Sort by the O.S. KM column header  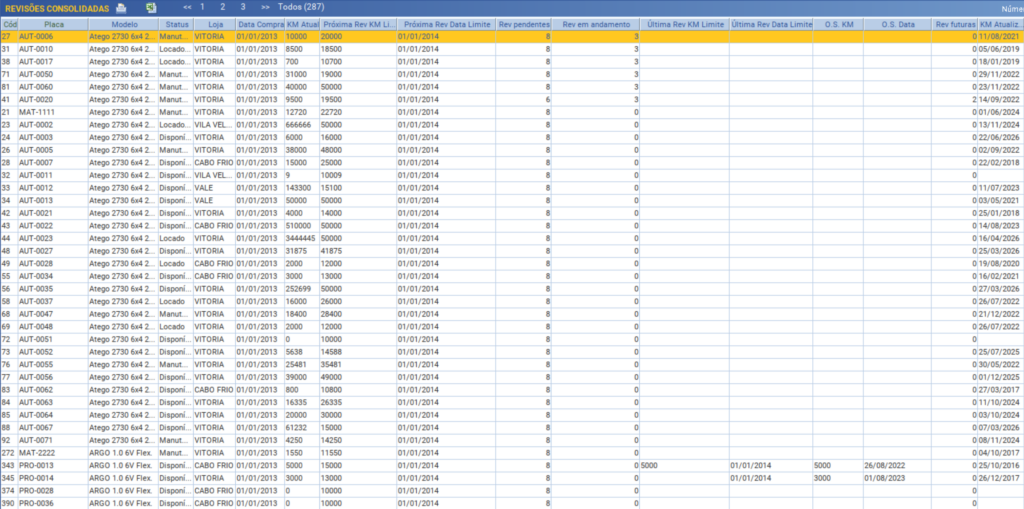pyautogui.click(x=839, y=24)
